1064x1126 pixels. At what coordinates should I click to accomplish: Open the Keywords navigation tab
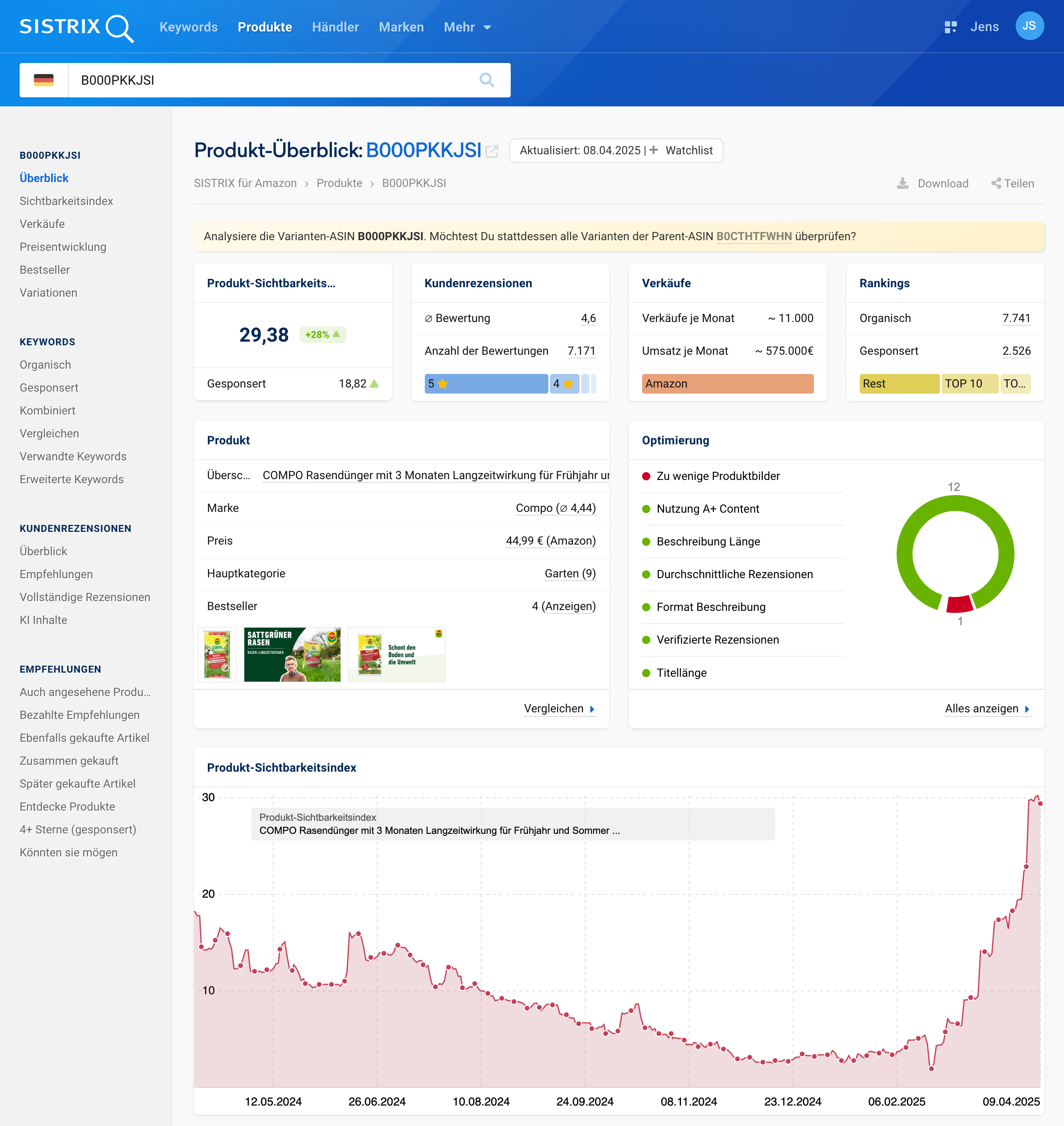188,27
